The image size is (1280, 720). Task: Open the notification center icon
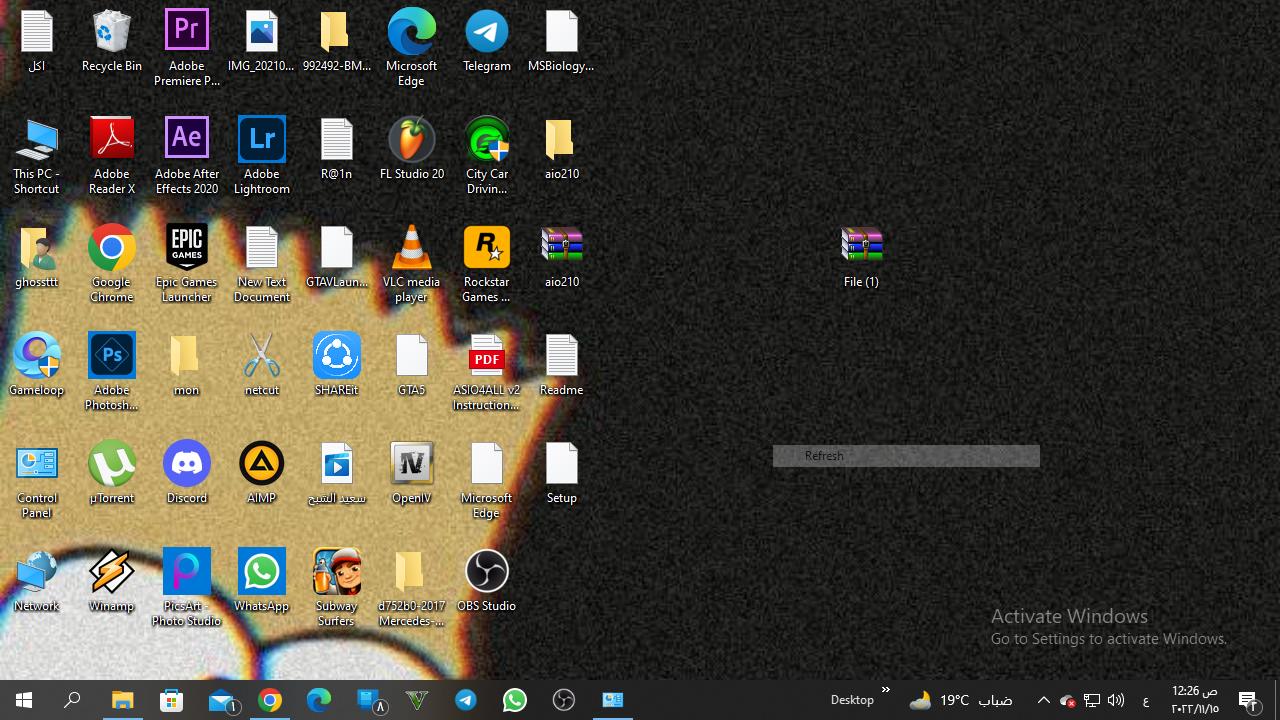[x=1248, y=701]
